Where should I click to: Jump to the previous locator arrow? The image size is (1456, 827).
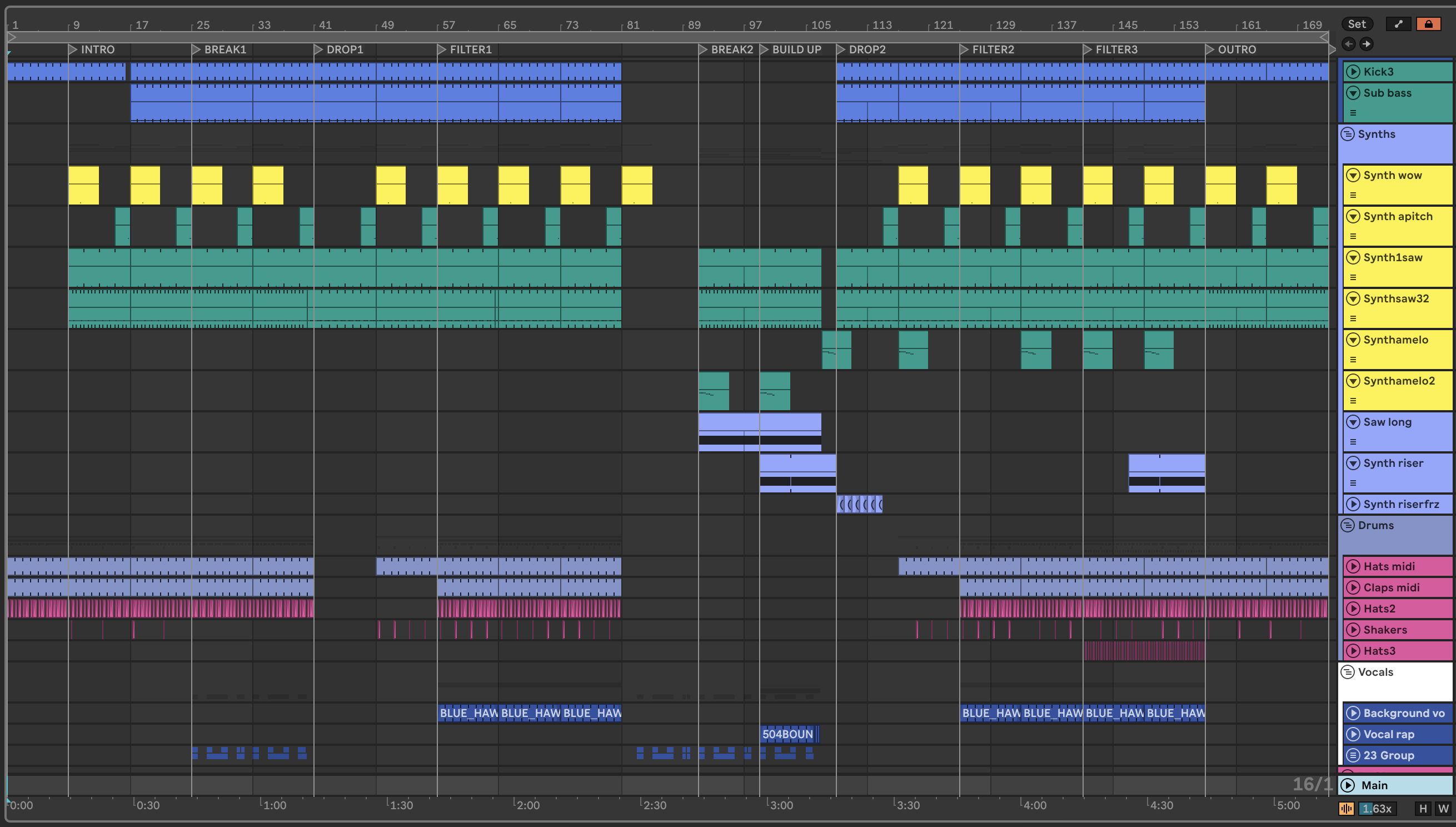pos(1349,44)
